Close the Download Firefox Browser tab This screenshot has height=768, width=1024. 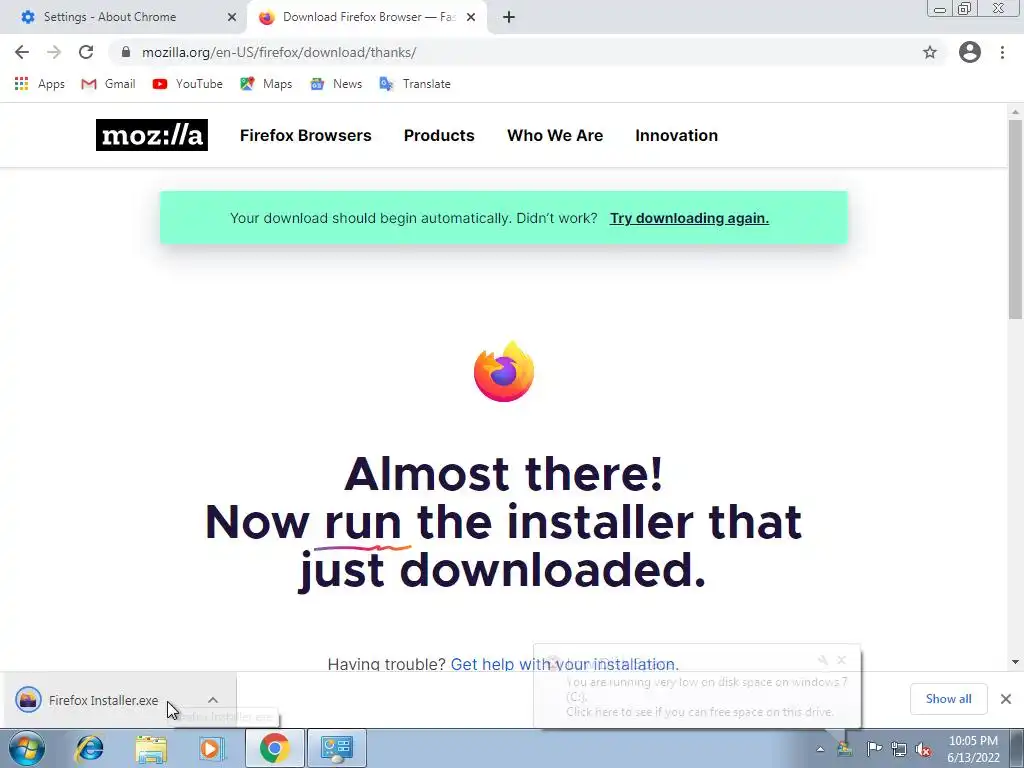(x=471, y=17)
